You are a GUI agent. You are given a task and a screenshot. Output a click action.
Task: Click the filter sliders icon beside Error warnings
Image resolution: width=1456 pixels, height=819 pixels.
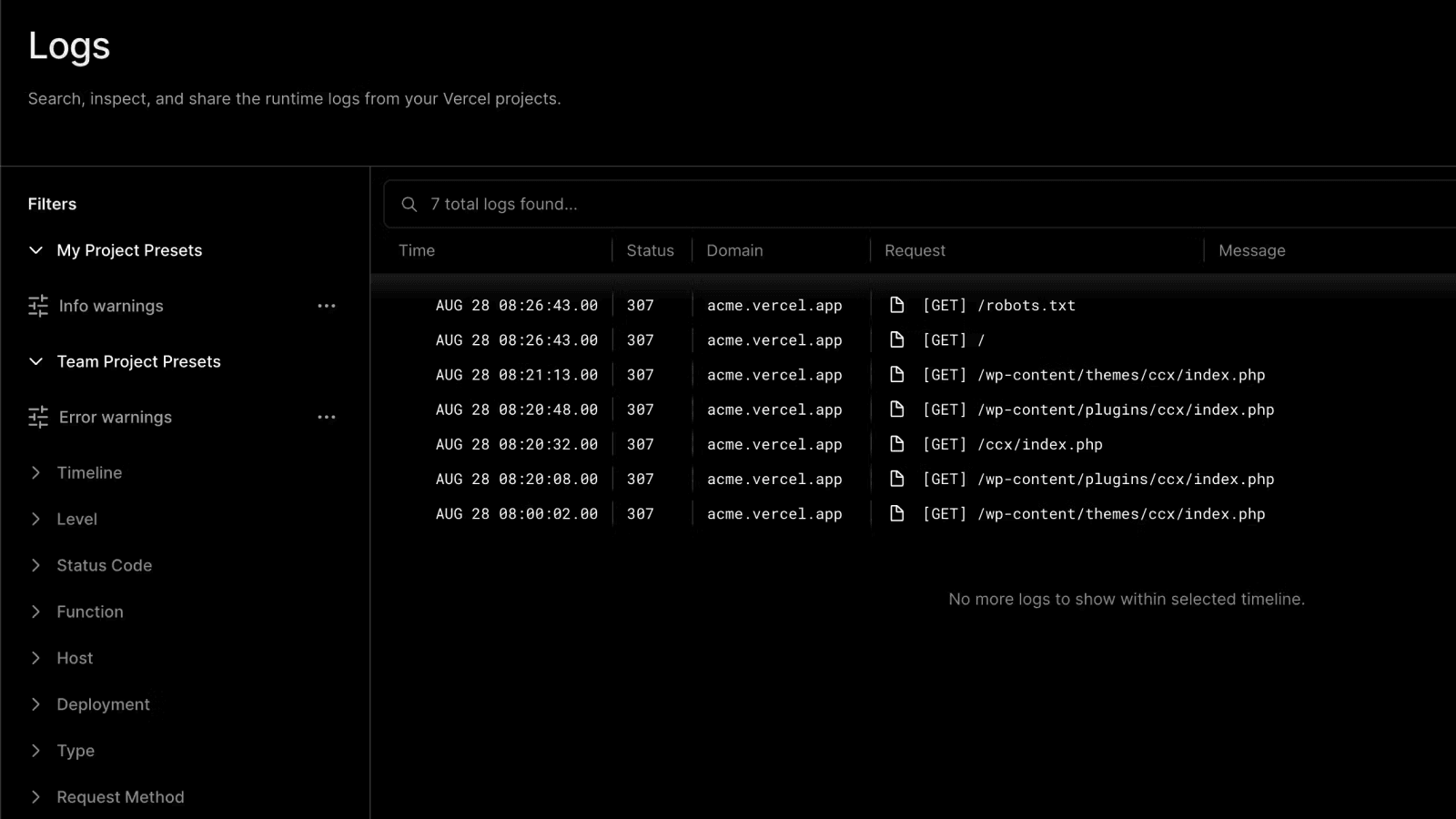[x=38, y=417]
